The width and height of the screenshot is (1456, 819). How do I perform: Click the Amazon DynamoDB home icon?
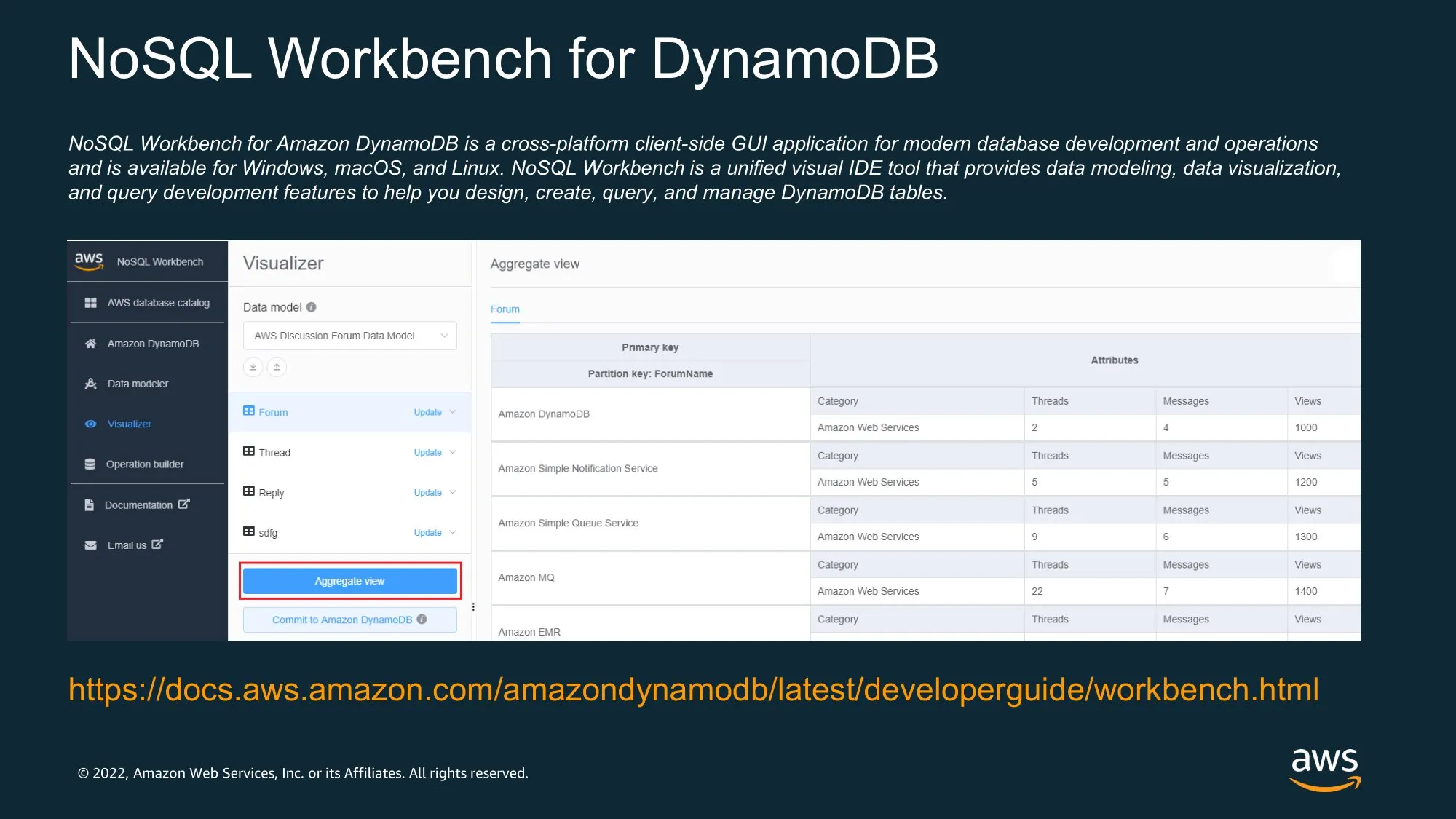90,344
